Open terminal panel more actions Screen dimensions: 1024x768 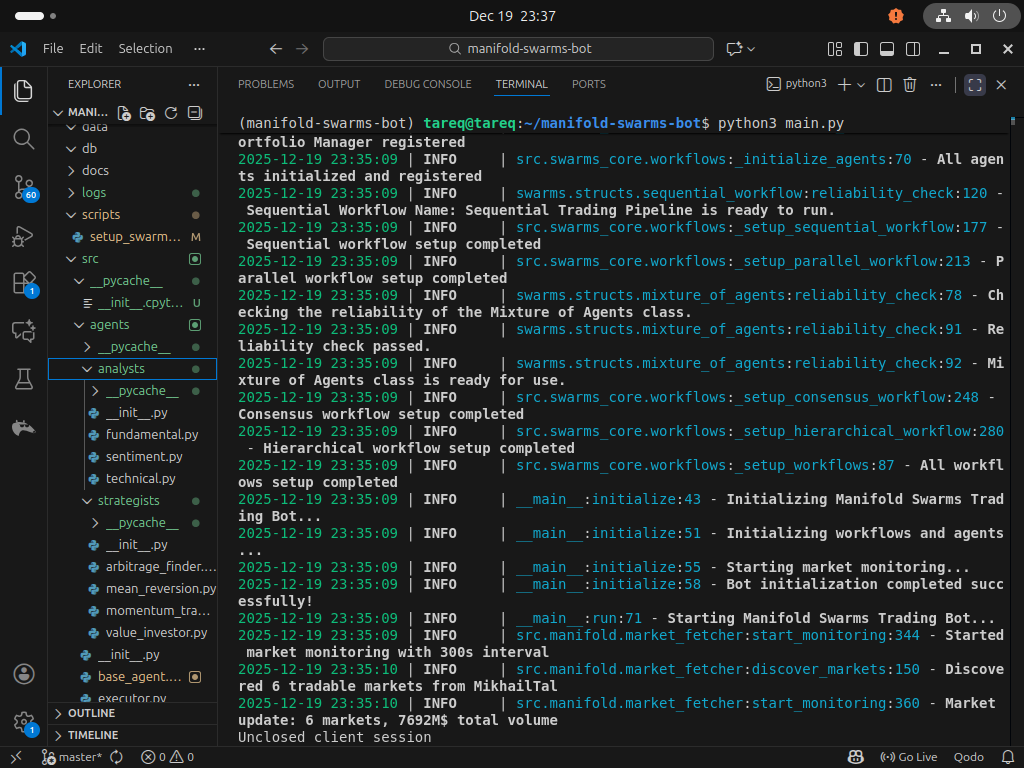click(936, 85)
